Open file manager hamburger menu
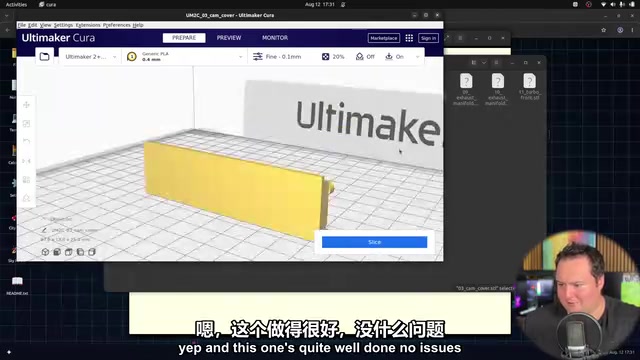Image resolution: width=640 pixels, height=360 pixels. [496, 62]
